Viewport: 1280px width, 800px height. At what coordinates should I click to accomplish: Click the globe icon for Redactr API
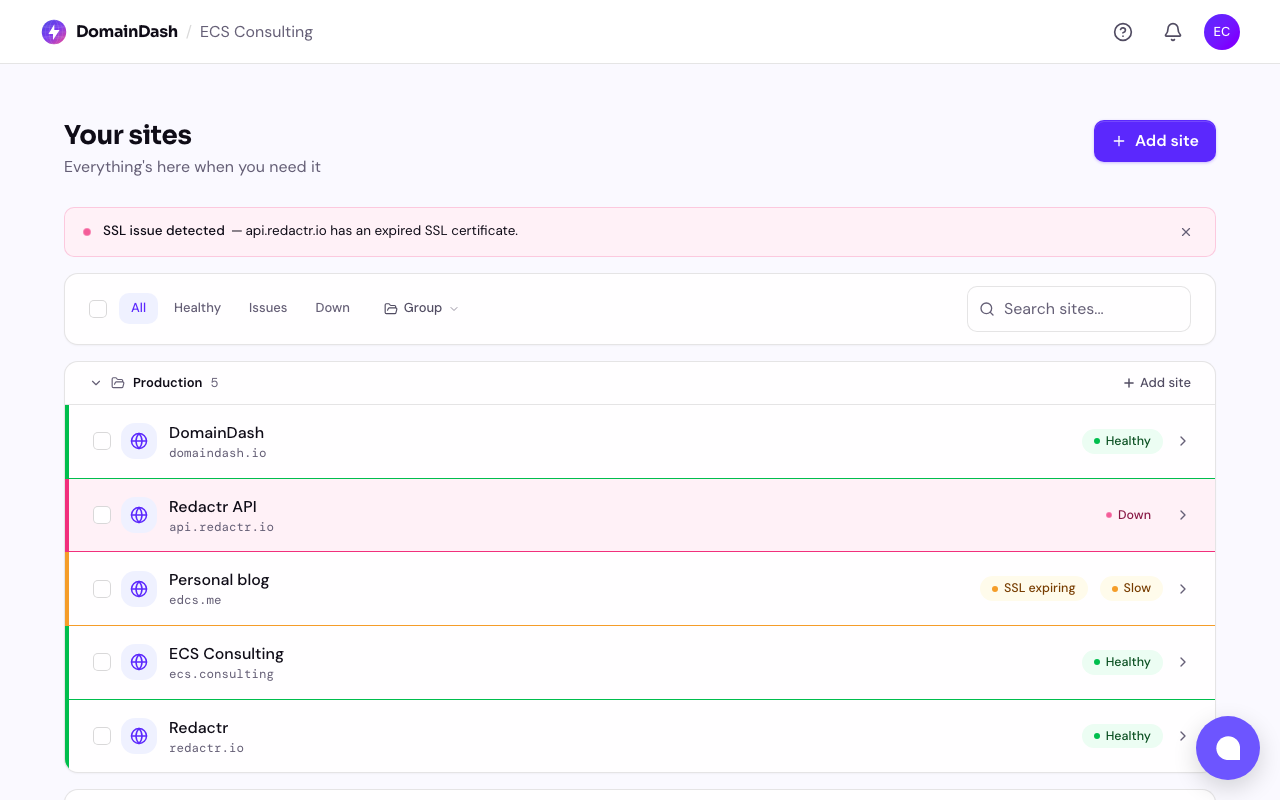point(139,515)
